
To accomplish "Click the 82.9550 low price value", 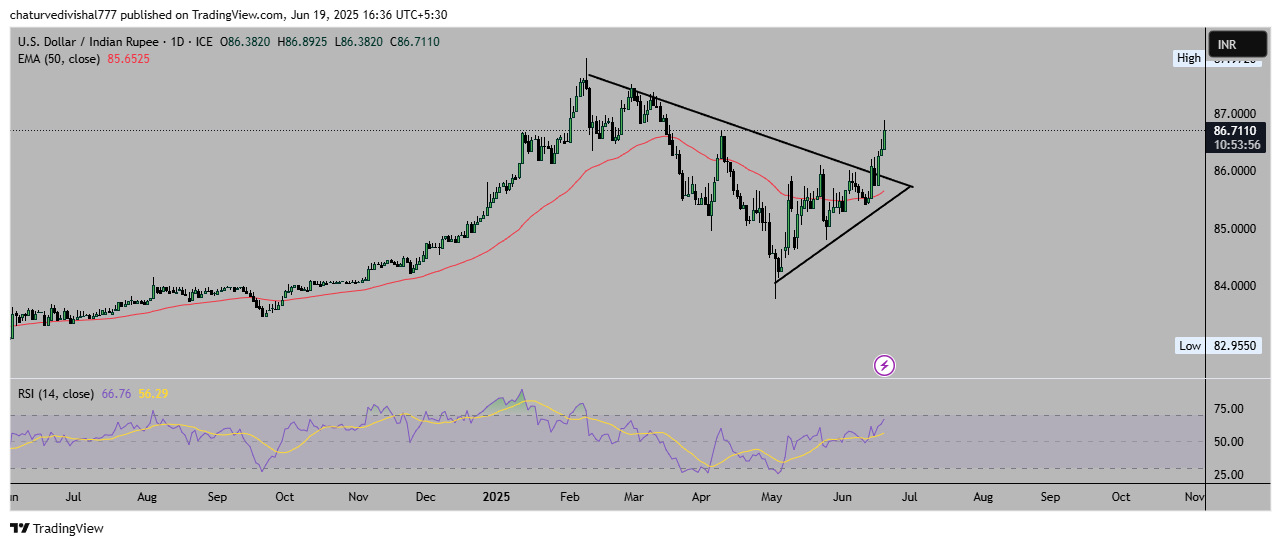I will (1235, 345).
